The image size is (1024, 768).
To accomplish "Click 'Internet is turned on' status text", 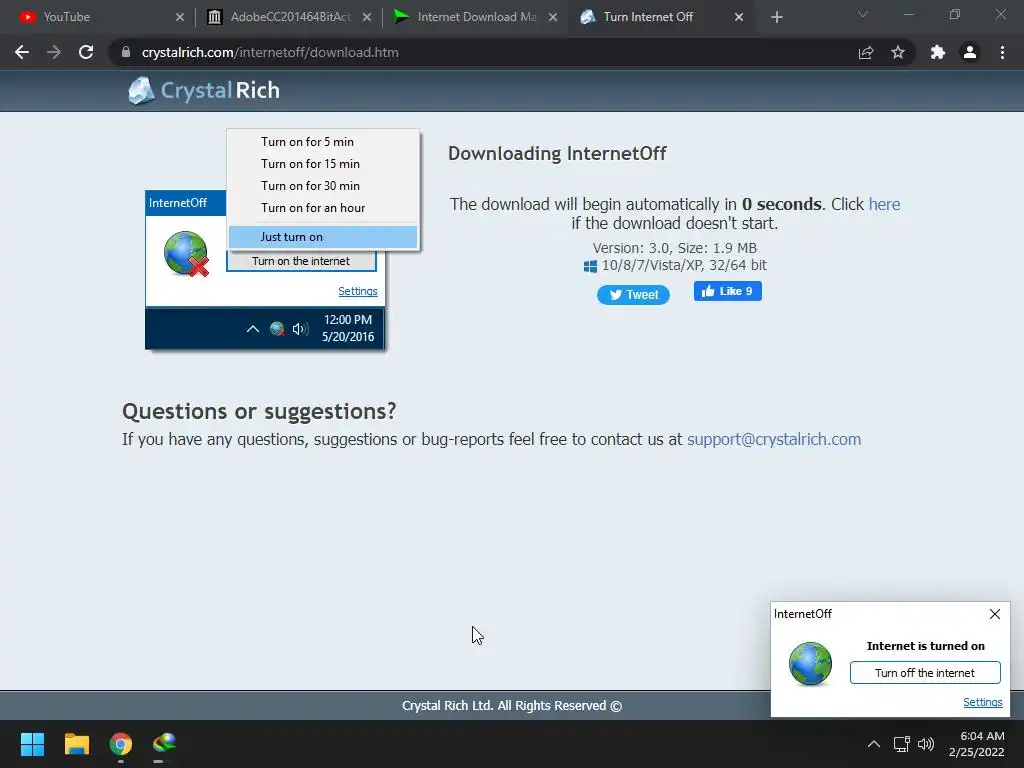I will click(x=925, y=646).
